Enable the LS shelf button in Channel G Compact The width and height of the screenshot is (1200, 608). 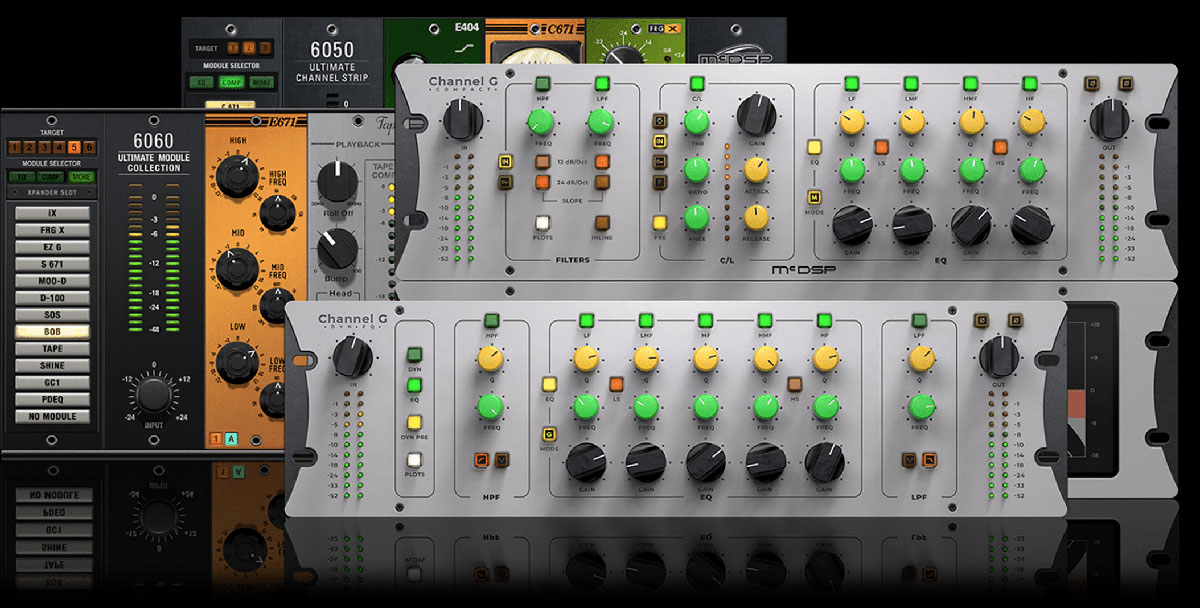(881, 147)
